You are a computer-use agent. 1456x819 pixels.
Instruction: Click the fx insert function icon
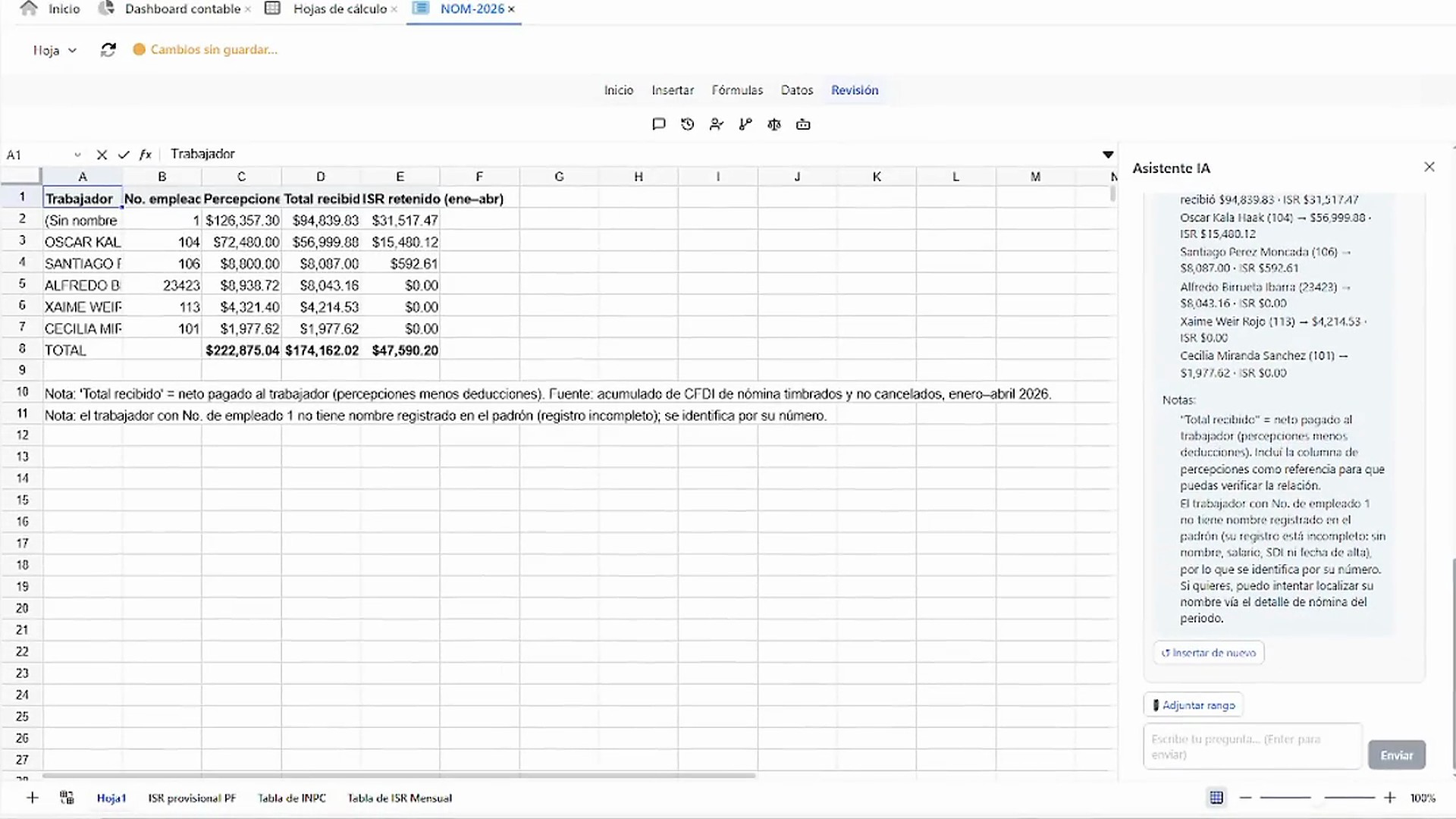click(146, 155)
